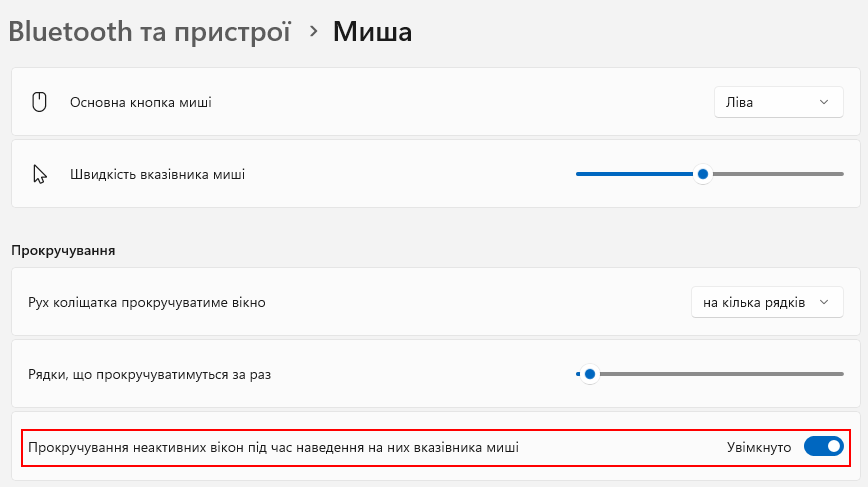Click the Рух коліщатка прокручуватиме вікно label
This screenshot has width=868, height=487.
point(147,303)
